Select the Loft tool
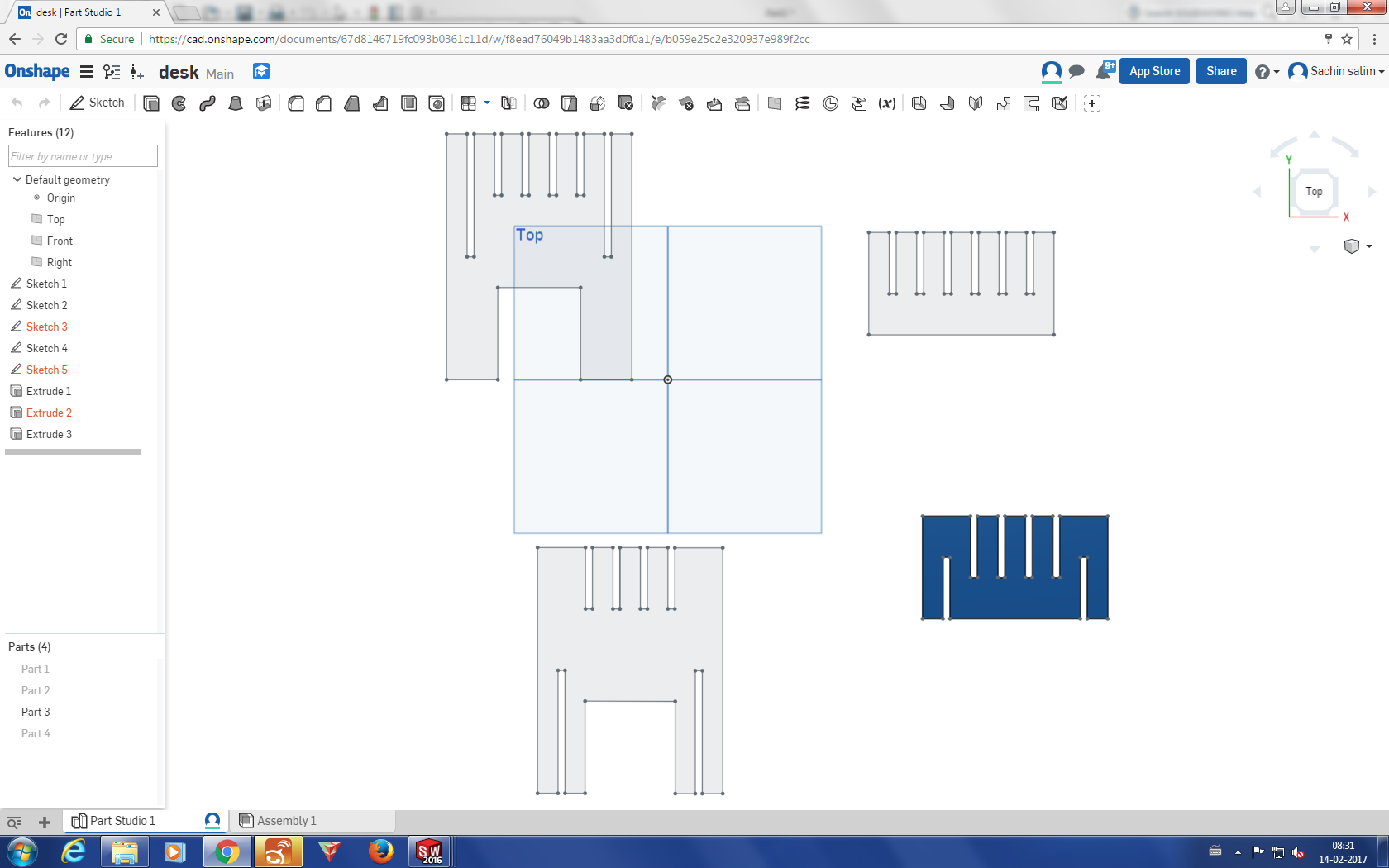The height and width of the screenshot is (868, 1389). click(236, 103)
